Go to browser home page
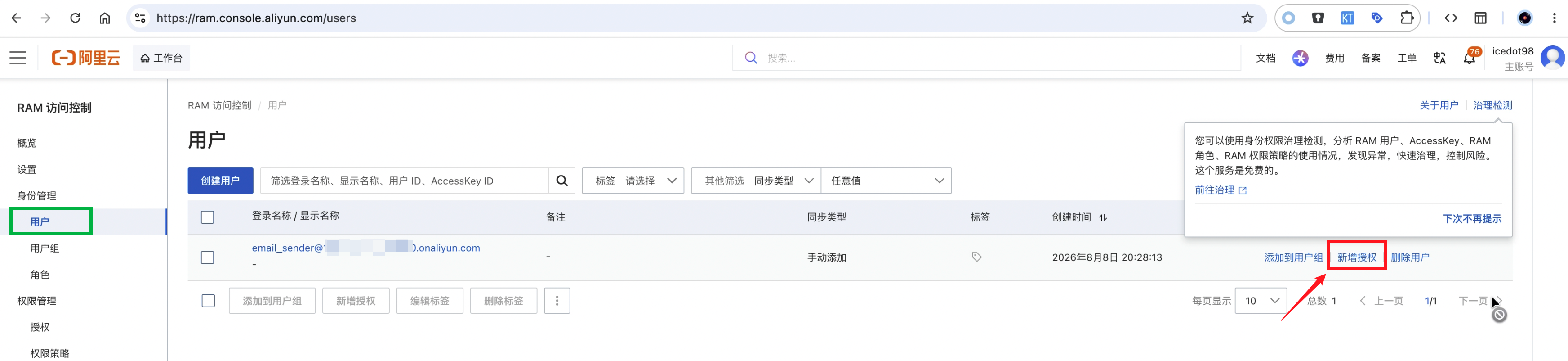1568x361 pixels. pyautogui.click(x=105, y=18)
